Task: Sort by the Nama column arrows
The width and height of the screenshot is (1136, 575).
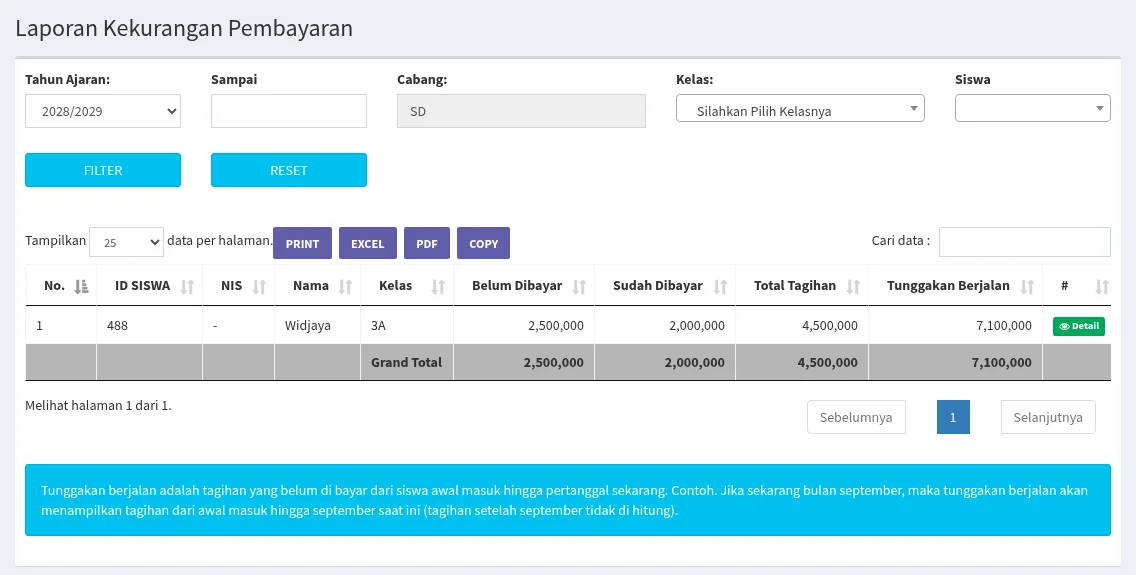Action: [345, 286]
